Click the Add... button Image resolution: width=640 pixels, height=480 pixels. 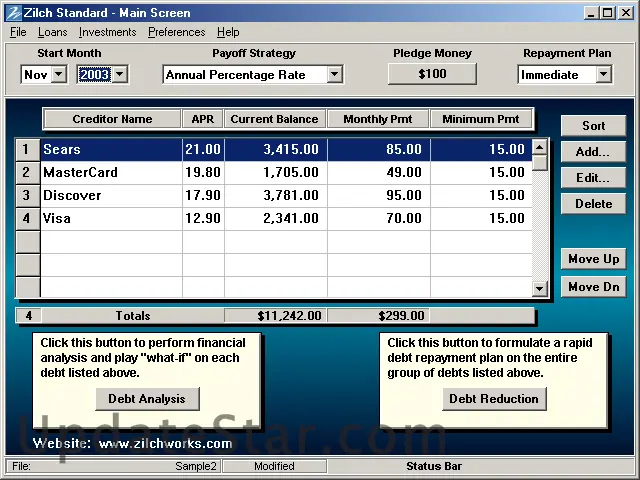[593, 152]
